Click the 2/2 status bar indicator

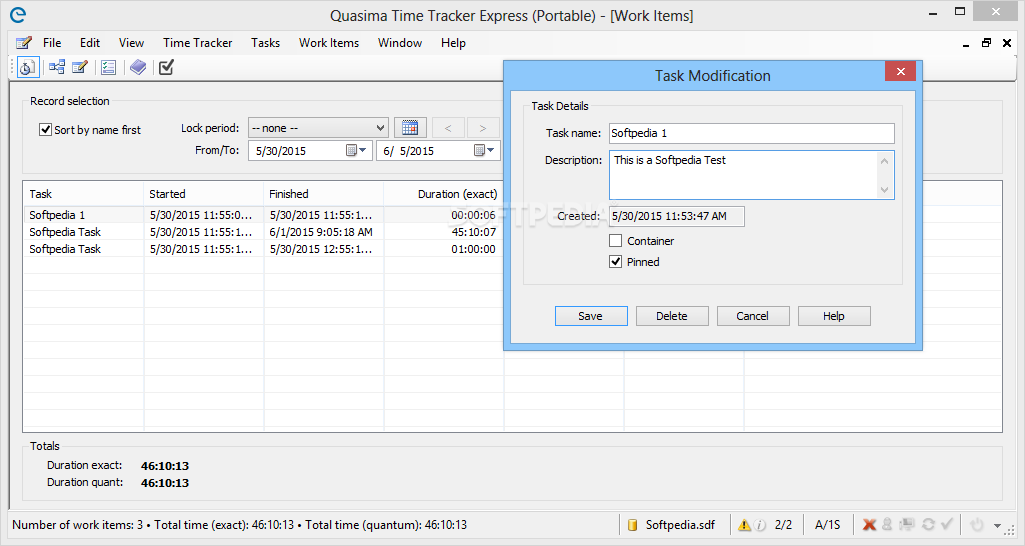pyautogui.click(x=783, y=525)
